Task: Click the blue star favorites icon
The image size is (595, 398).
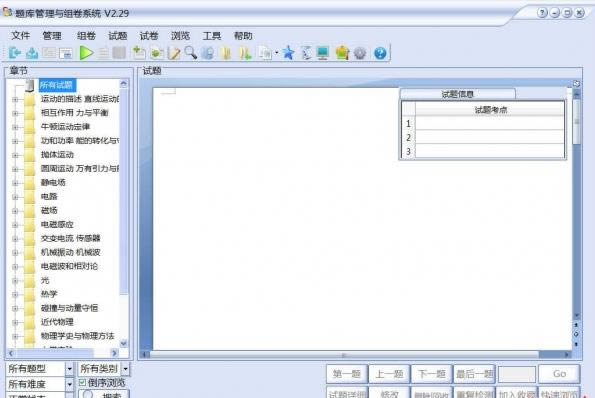Action: coord(288,53)
